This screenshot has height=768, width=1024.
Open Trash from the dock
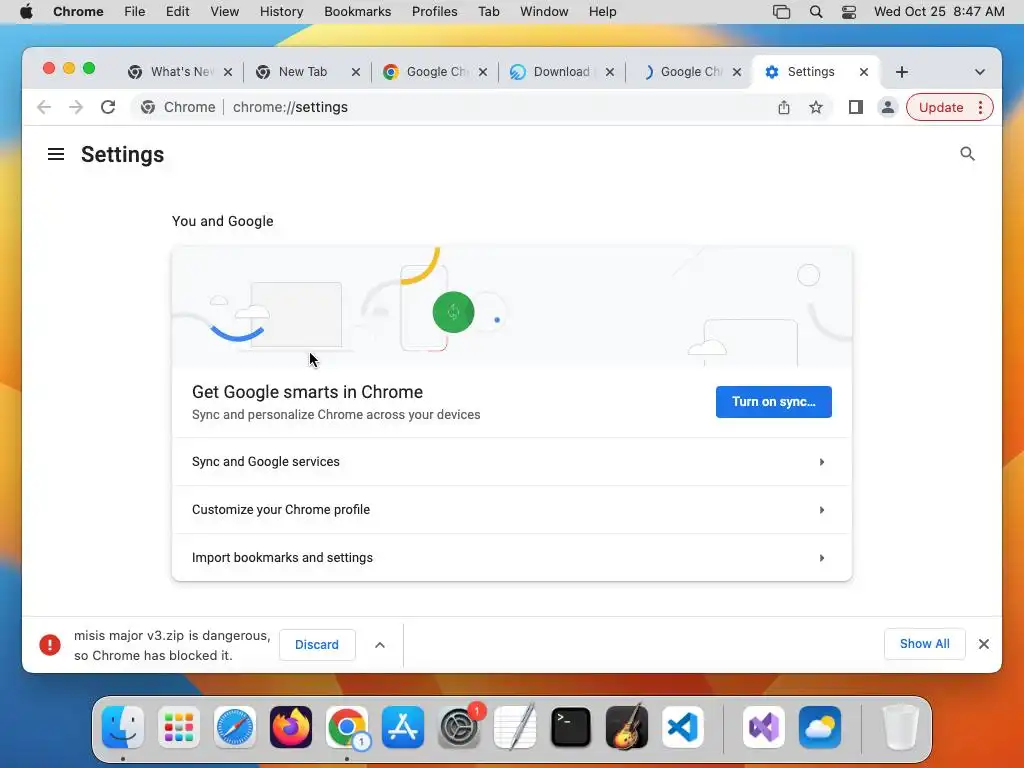(x=901, y=727)
